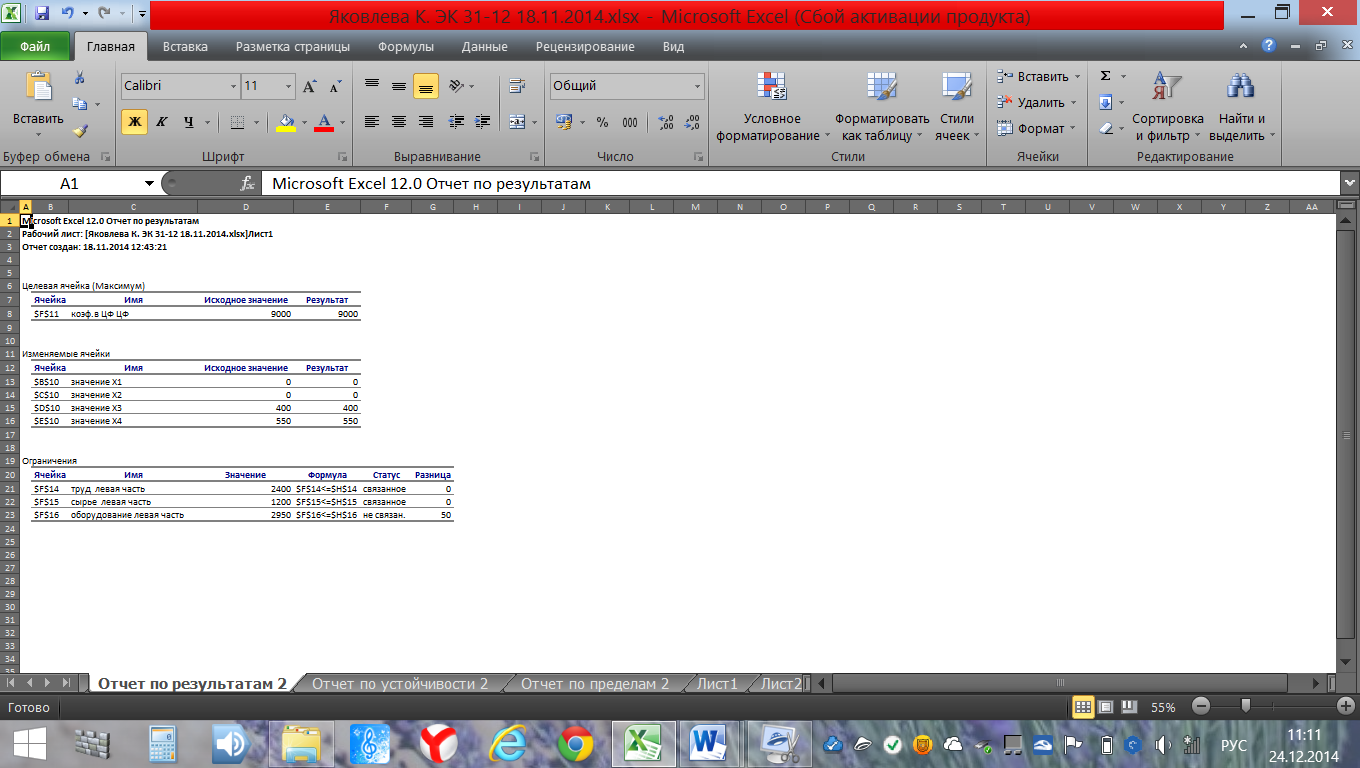
Task: Switch to the Вид tab
Action: click(x=673, y=47)
